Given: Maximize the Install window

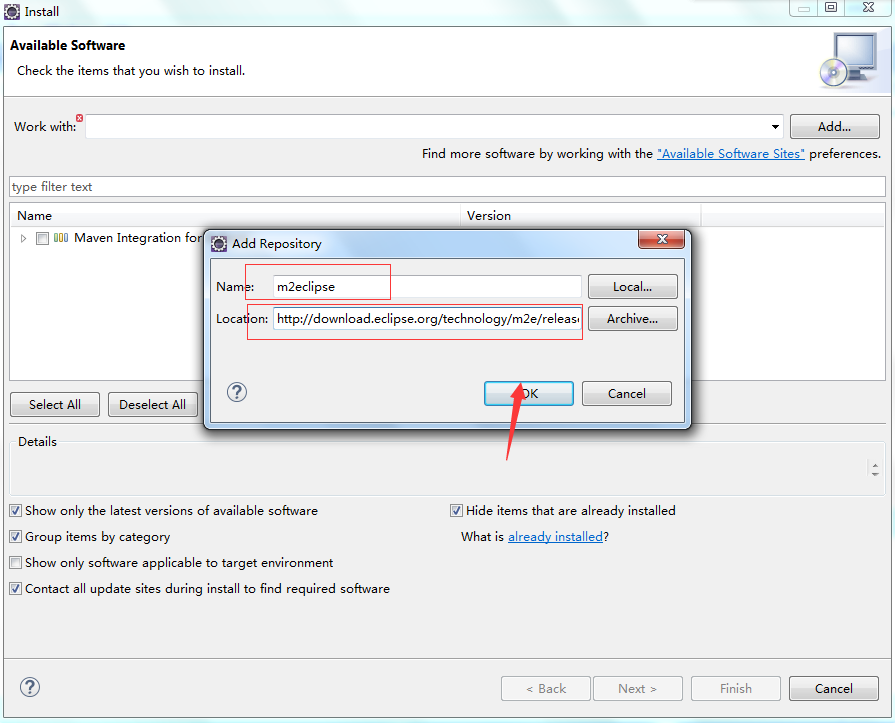Looking at the screenshot, I should pos(831,7).
